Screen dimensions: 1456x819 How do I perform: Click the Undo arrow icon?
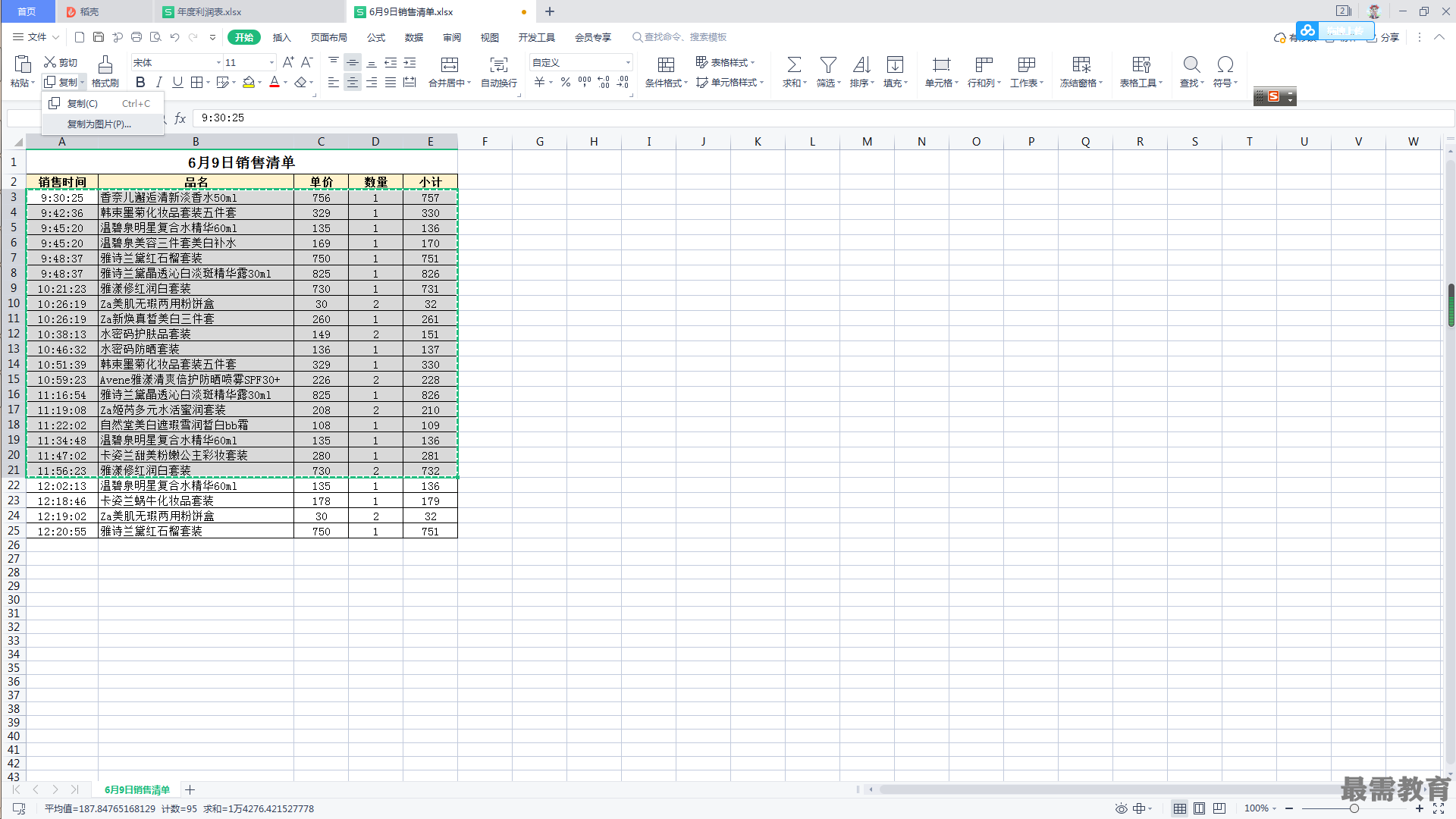pyautogui.click(x=174, y=37)
